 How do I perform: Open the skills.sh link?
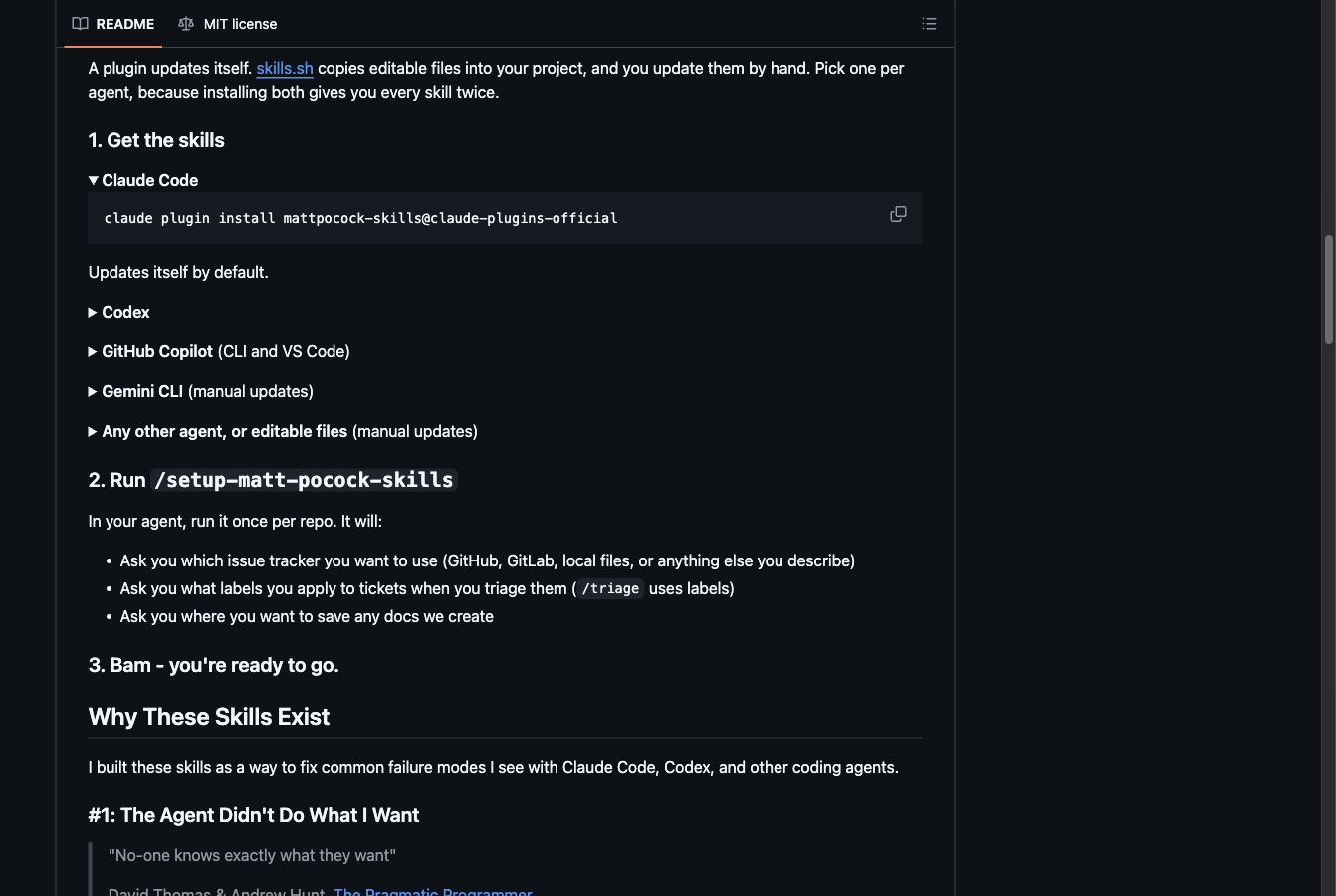[285, 68]
